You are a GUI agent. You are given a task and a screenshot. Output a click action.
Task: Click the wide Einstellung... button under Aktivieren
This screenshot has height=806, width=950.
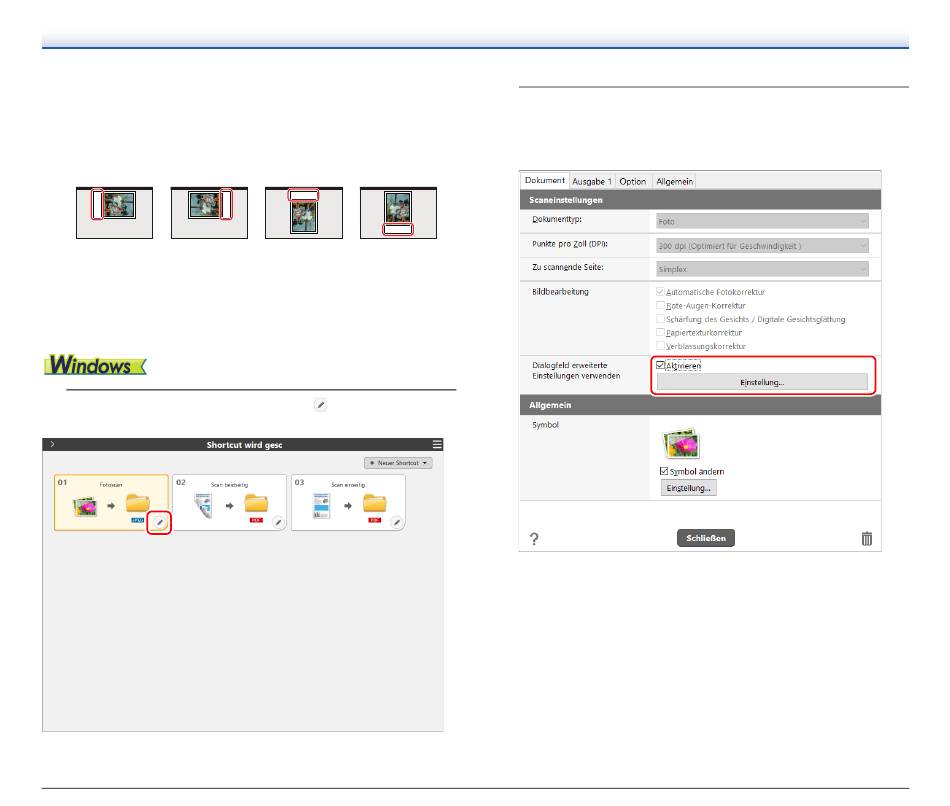pos(762,382)
